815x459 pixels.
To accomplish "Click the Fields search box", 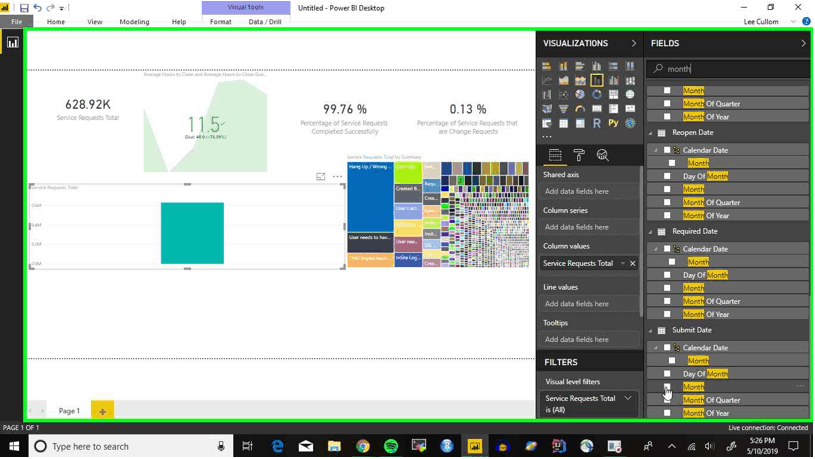I will point(728,69).
